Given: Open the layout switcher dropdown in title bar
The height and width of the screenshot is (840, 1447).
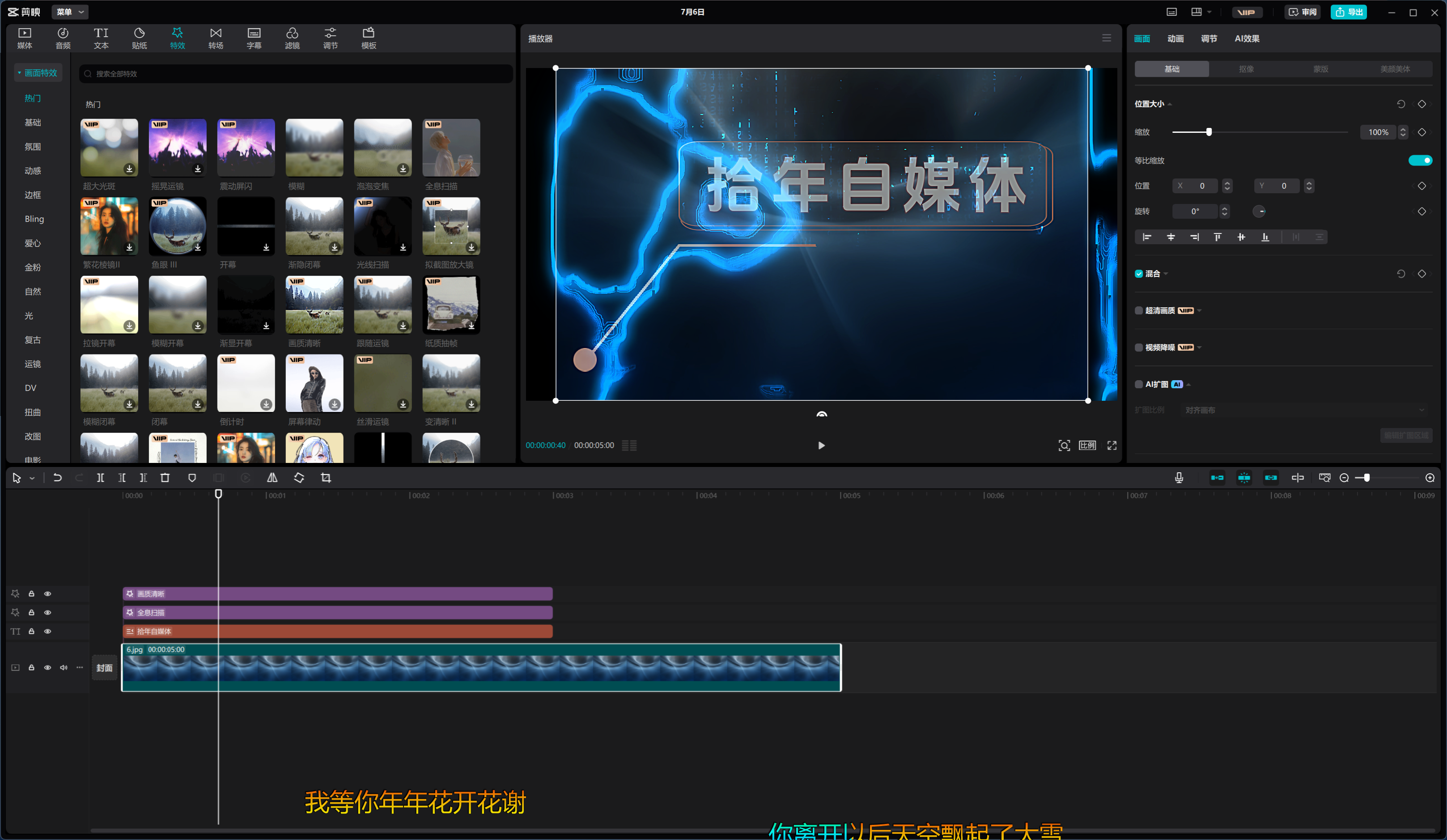Looking at the screenshot, I should 1210,12.
